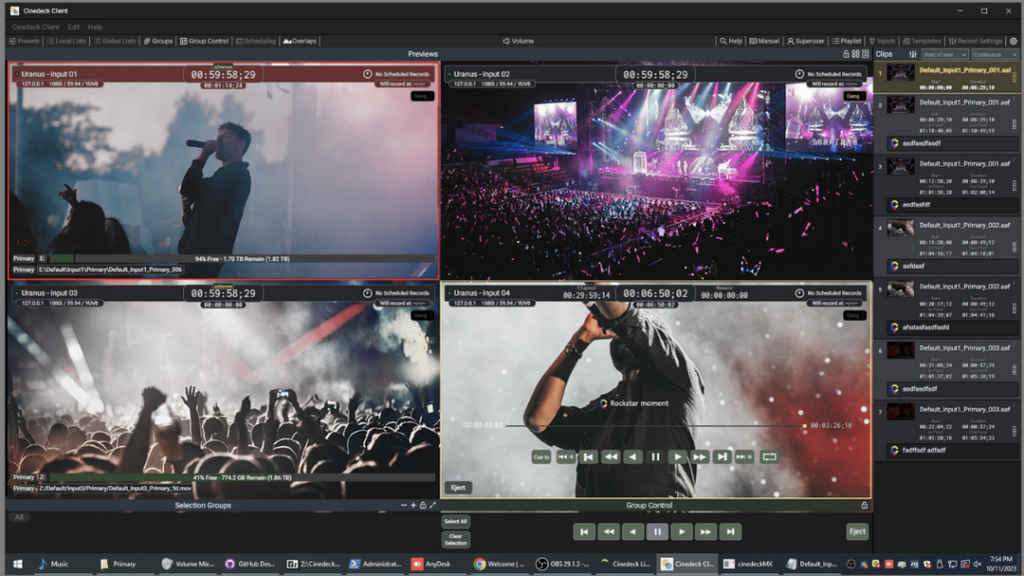This screenshot has width=1024, height=576.
Task: Select clip Default_Input1_Primary_002.aaf thumbnail number 4
Action: 900,228
